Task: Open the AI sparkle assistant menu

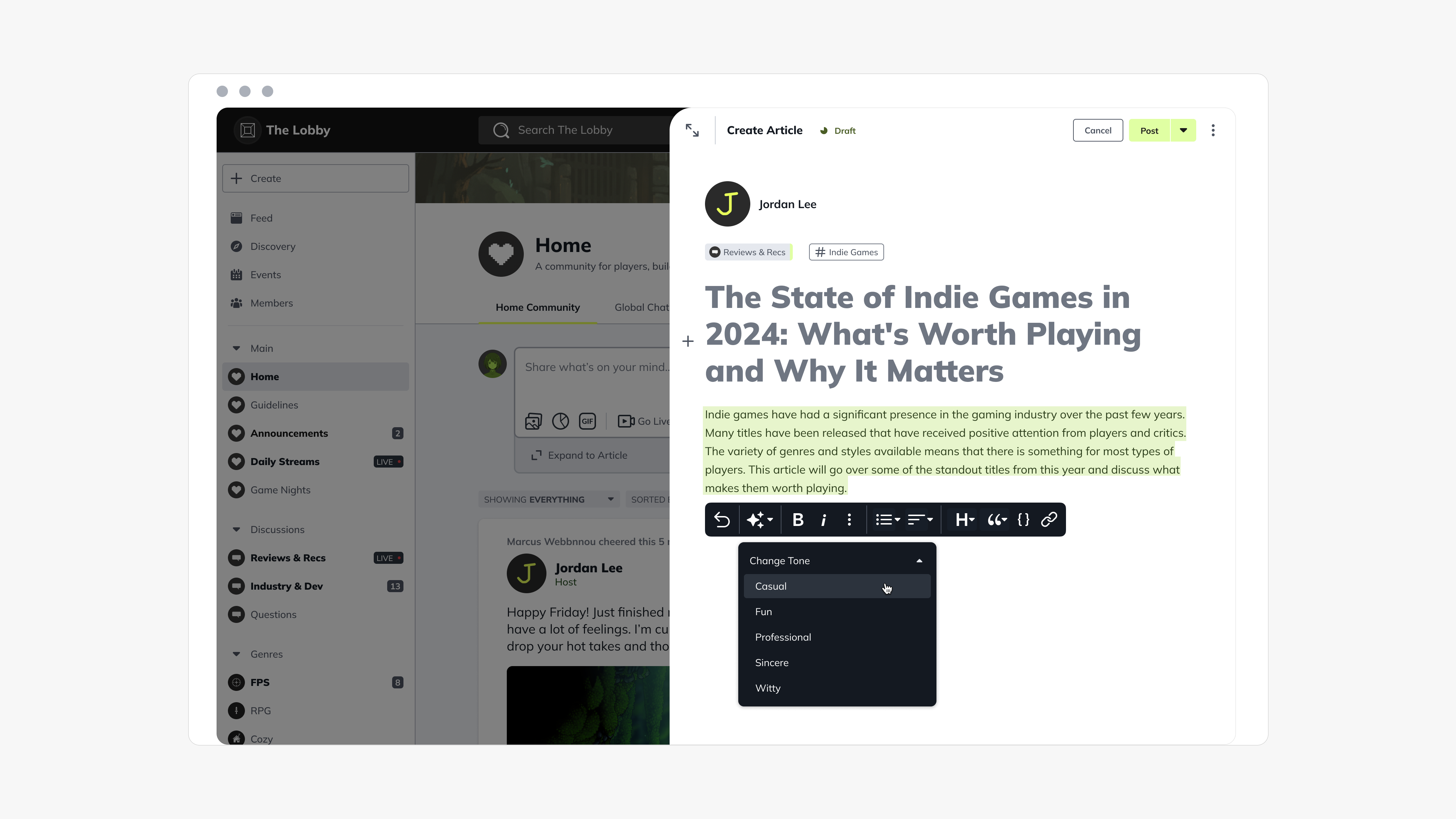Action: pos(759,520)
